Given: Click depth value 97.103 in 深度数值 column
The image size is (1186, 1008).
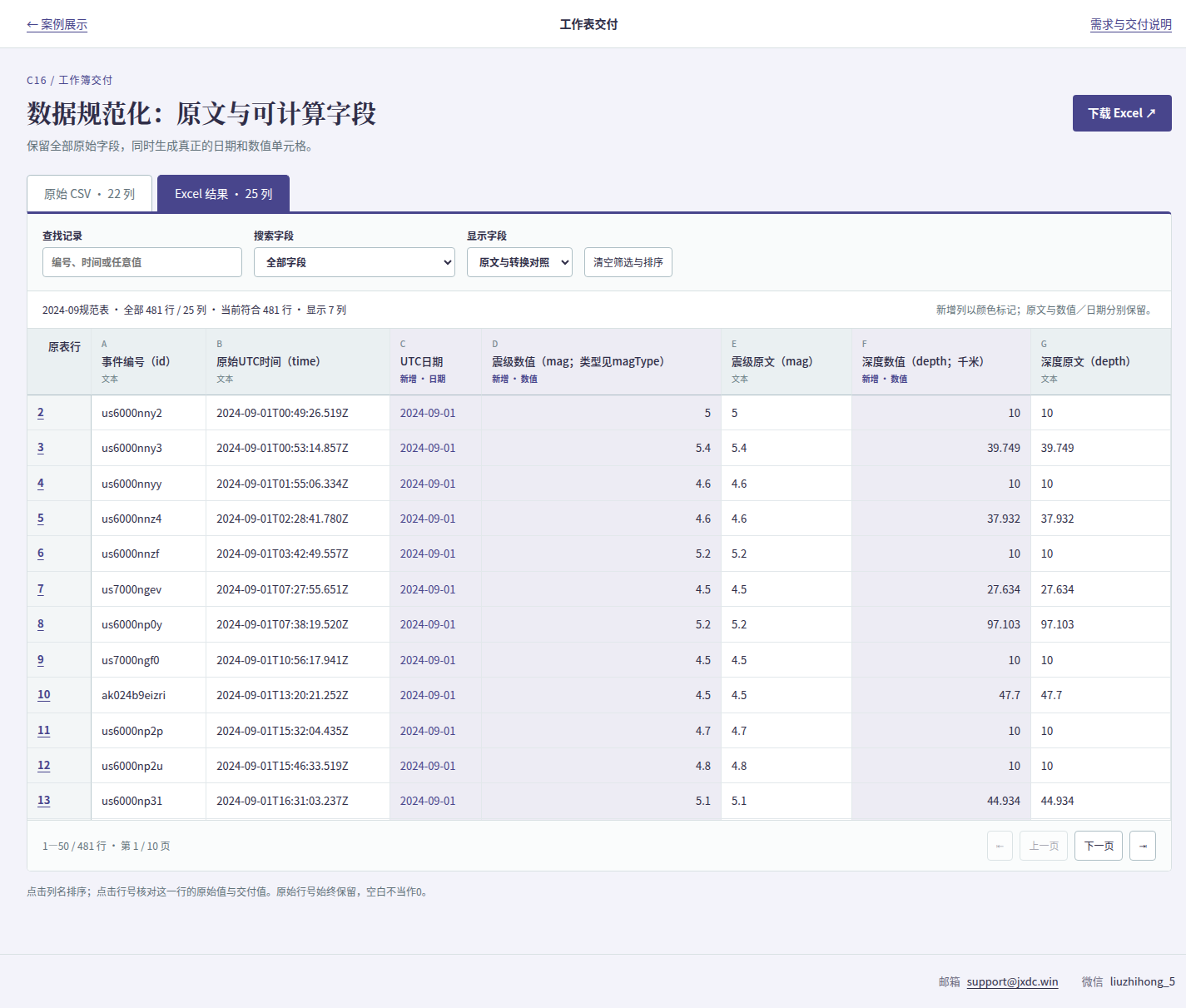Looking at the screenshot, I should (x=940, y=624).
